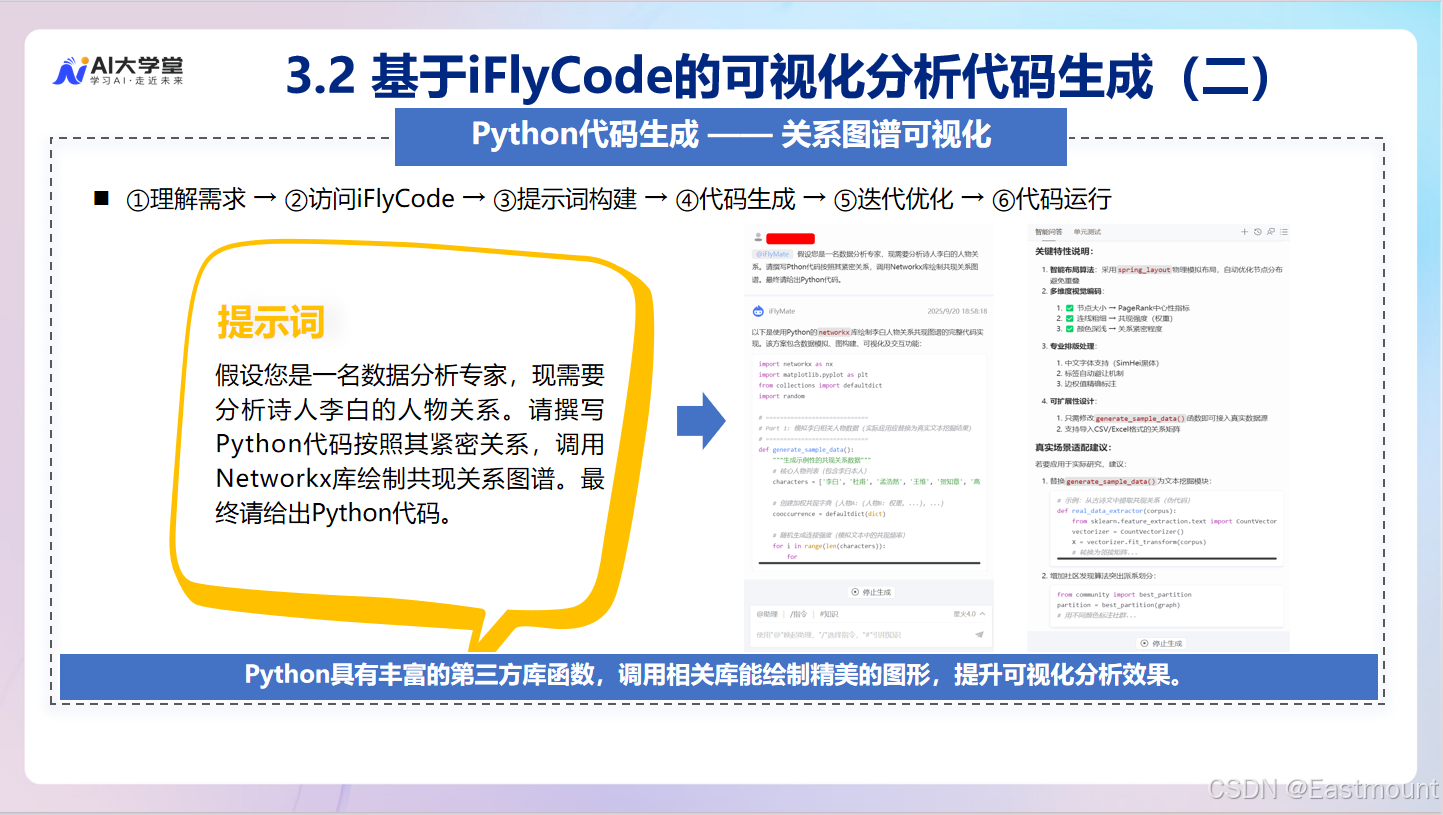Switch to the 智能问答 tab
Viewport: 1443px width, 815px height.
tap(1049, 232)
